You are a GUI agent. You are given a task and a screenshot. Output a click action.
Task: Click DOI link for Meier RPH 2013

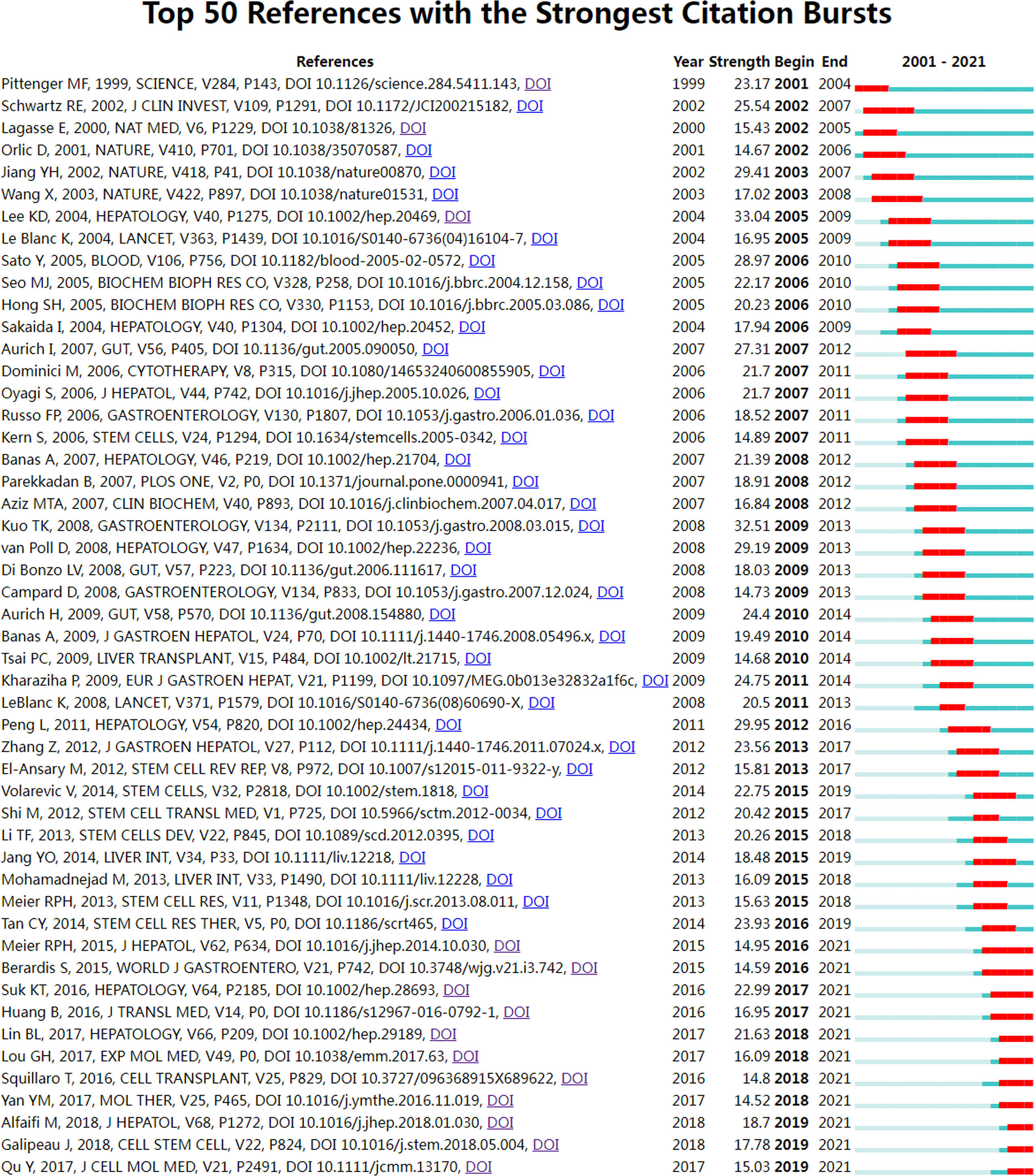point(535,902)
